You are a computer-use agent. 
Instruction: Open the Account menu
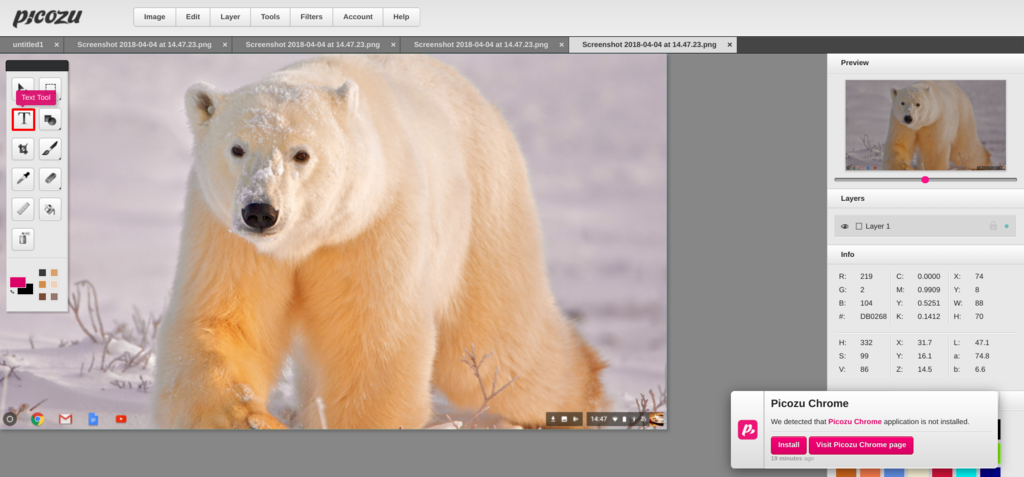click(x=358, y=17)
